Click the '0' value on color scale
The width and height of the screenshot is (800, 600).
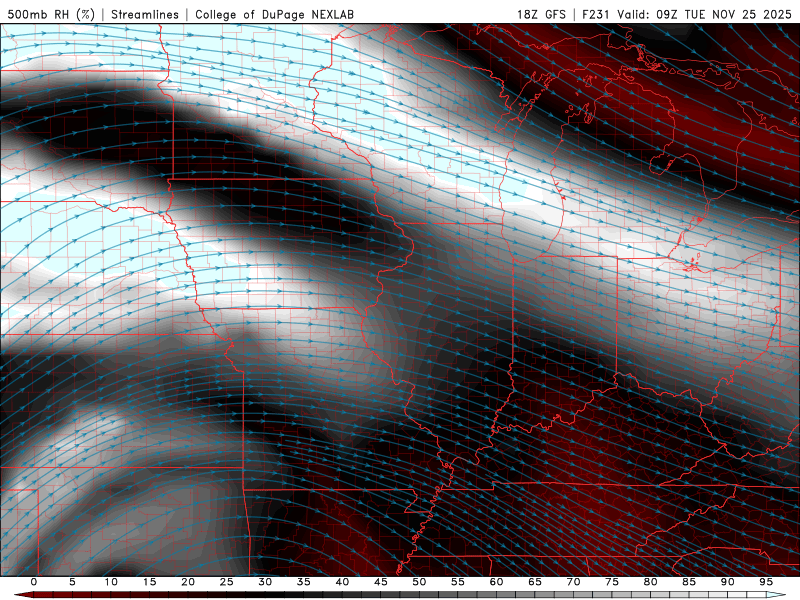[34, 582]
